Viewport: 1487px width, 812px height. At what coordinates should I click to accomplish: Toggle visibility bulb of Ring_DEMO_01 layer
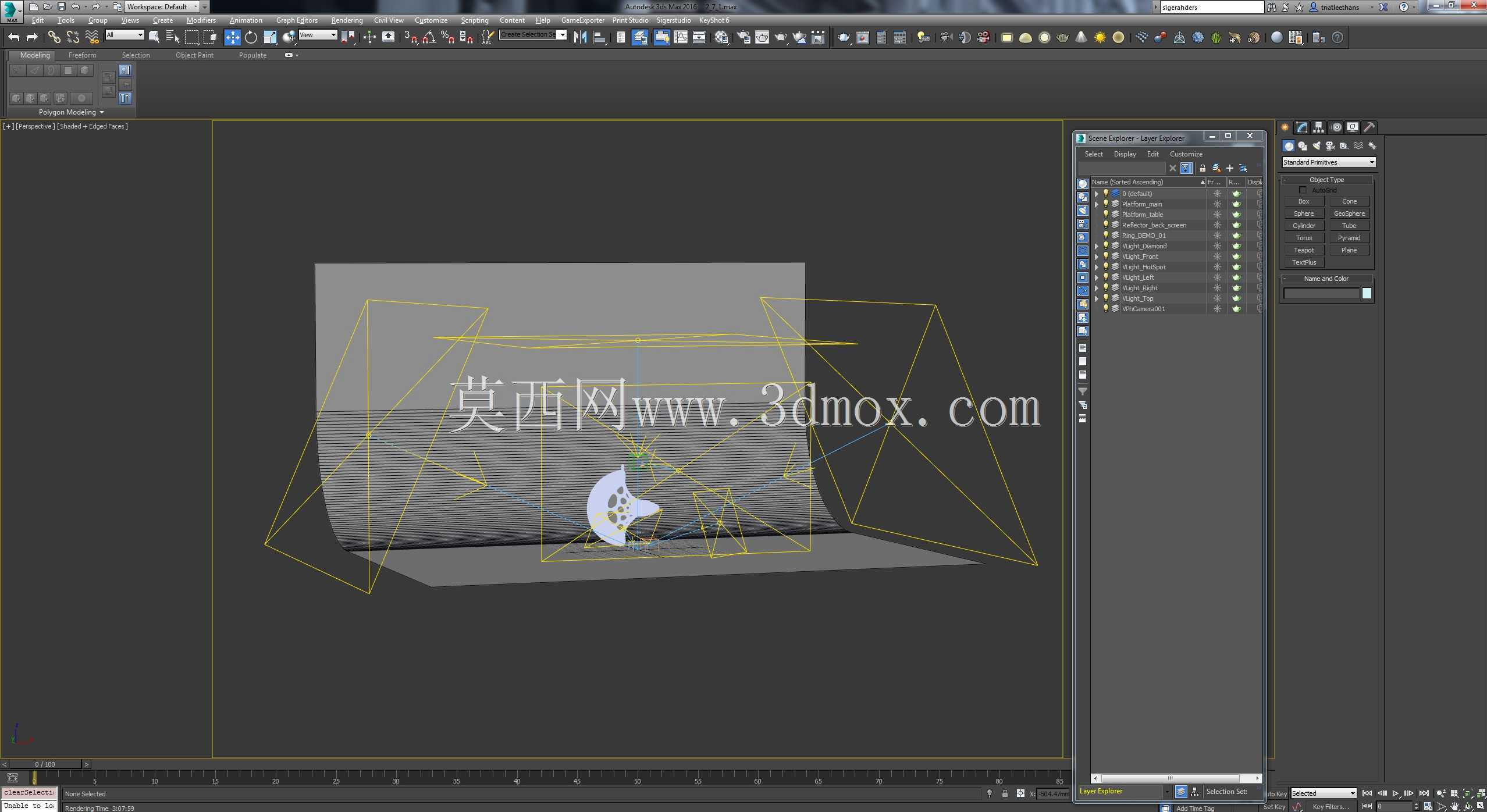tap(1105, 235)
